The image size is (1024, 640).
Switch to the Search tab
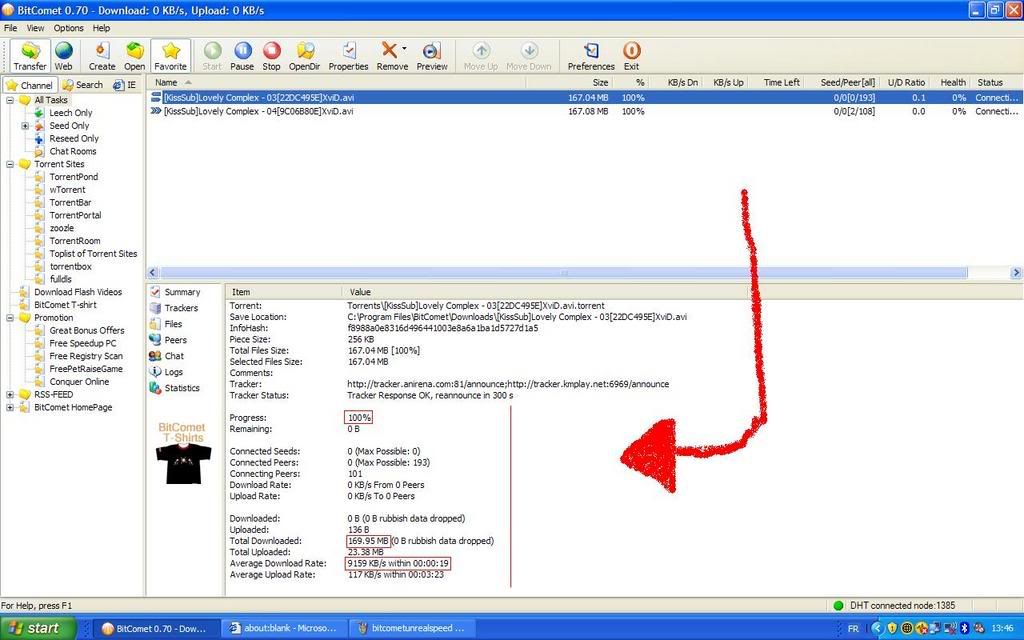pyautogui.click(x=82, y=85)
